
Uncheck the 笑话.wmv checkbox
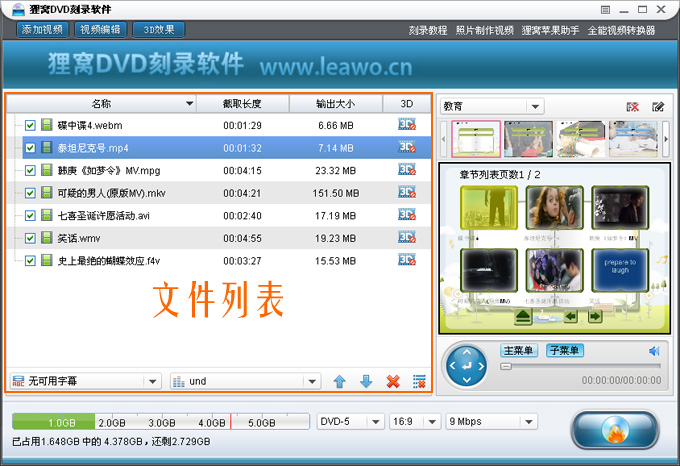click(30, 238)
